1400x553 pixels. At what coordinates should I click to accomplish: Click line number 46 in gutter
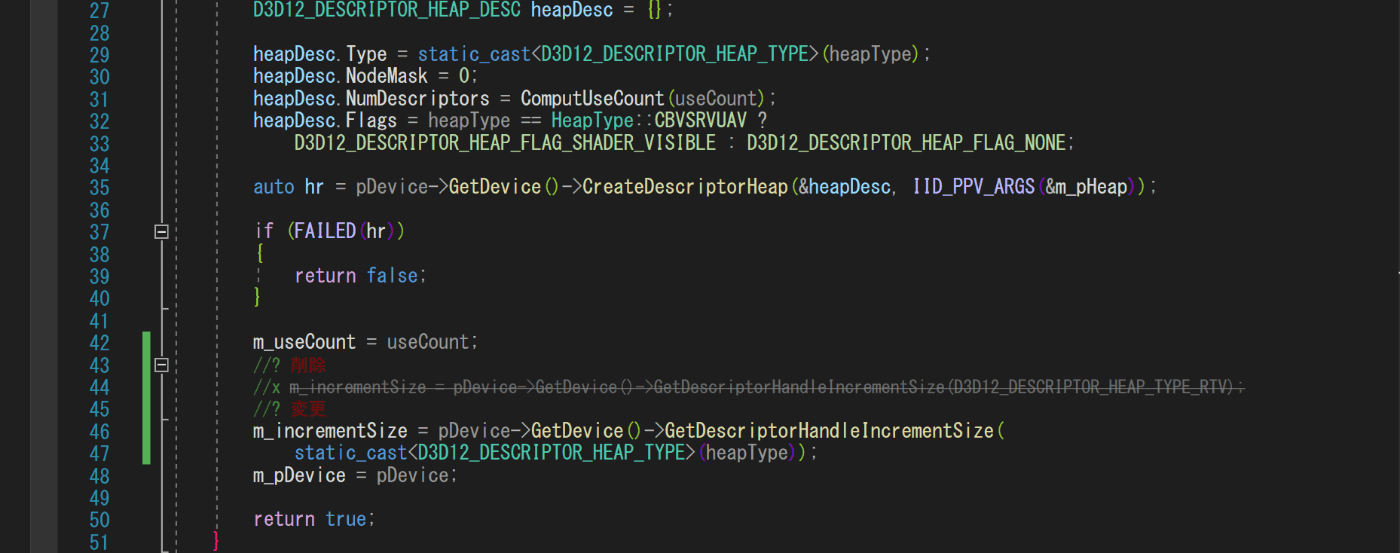(99, 431)
